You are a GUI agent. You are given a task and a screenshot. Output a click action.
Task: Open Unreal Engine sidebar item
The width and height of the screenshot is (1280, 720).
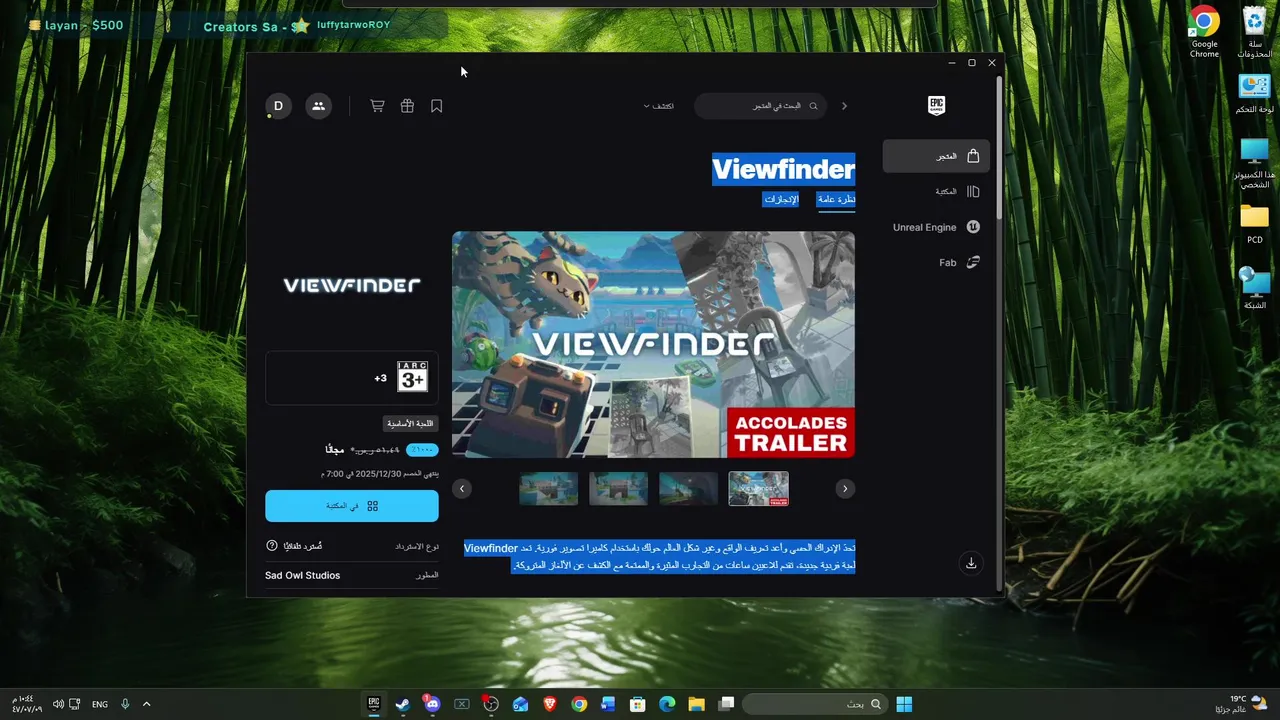(936, 227)
